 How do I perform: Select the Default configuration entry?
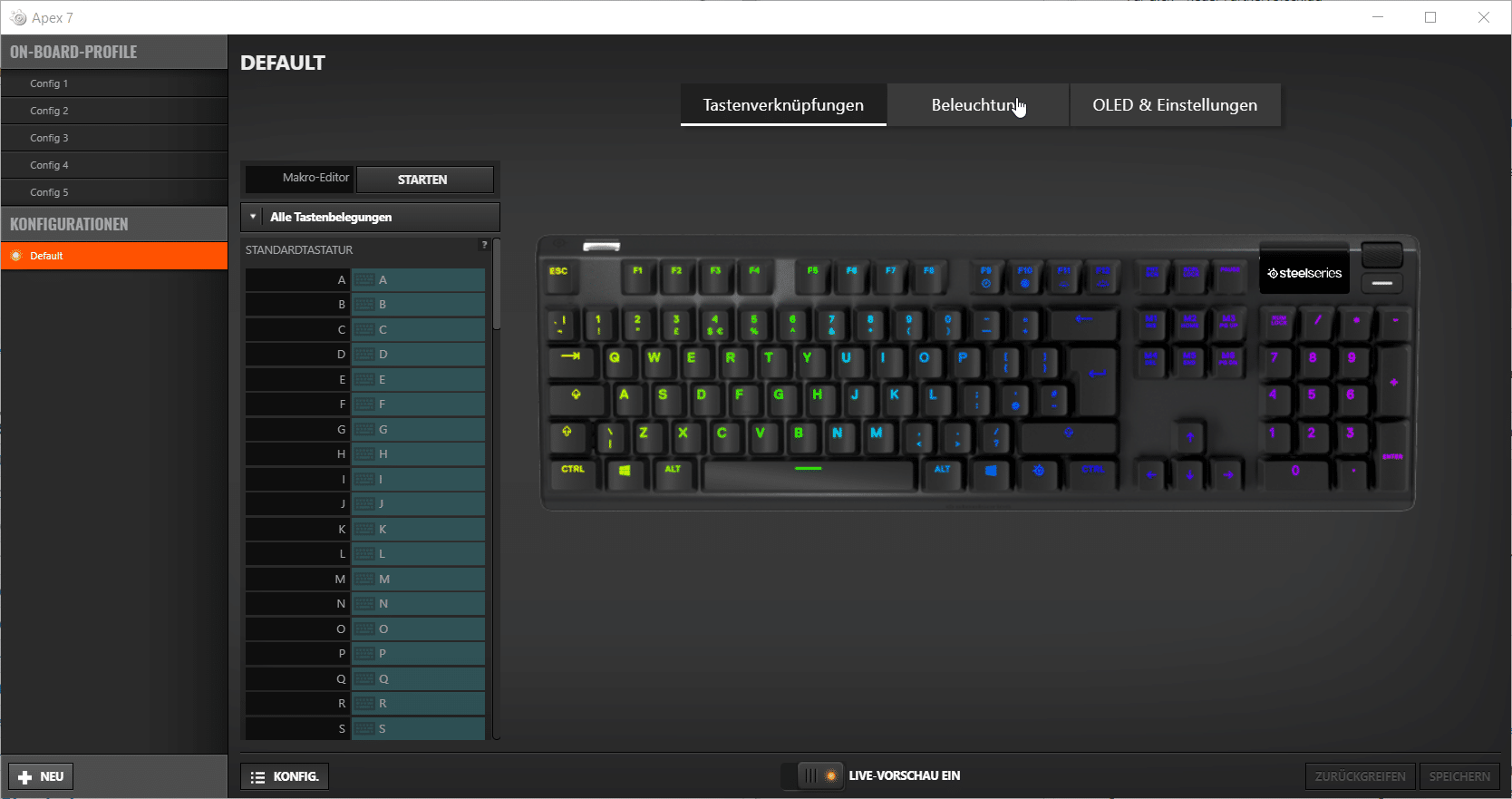pyautogui.click(x=114, y=256)
